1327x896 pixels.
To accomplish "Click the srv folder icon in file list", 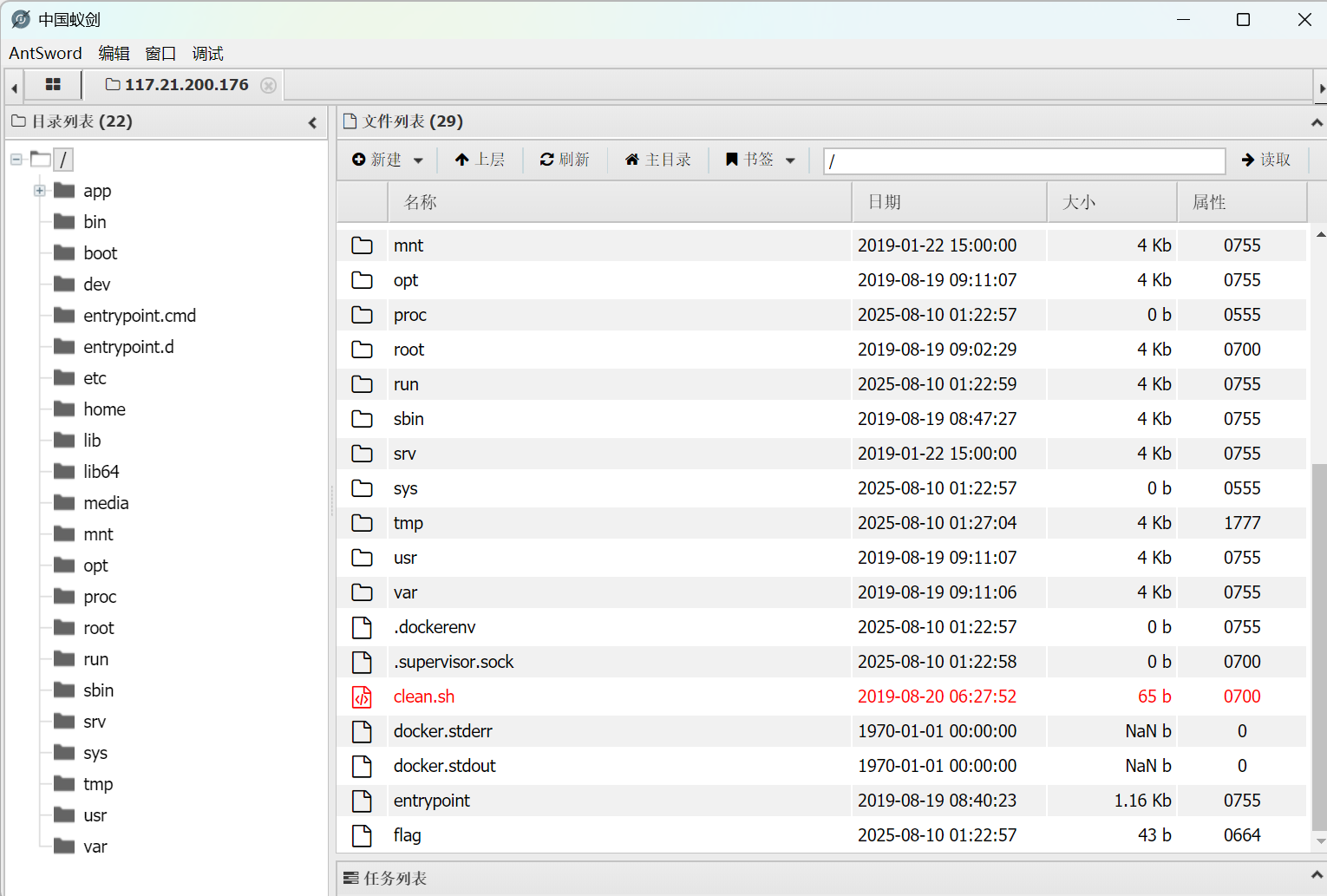I will point(362,454).
